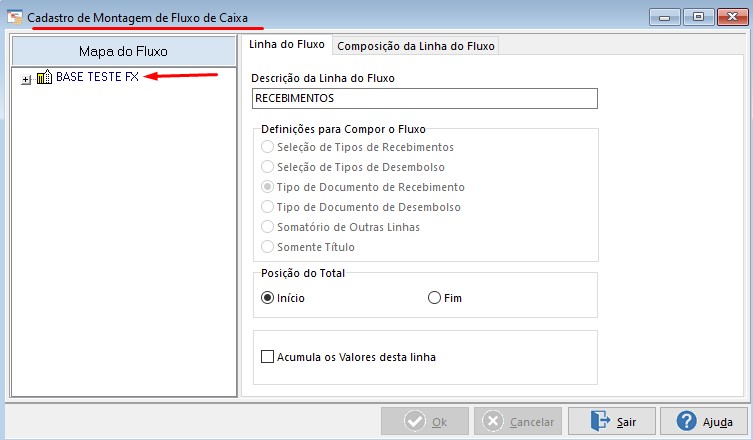Select the BASE TESTE FX tree entry
This screenshot has width=753, height=440.
pyautogui.click(x=97, y=77)
